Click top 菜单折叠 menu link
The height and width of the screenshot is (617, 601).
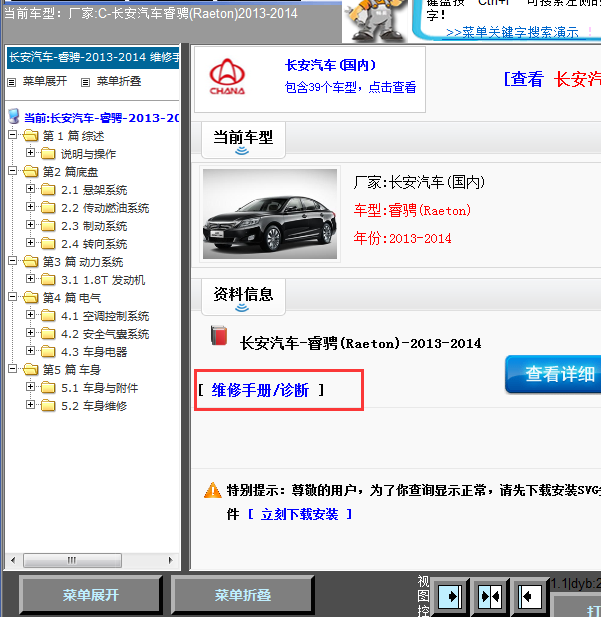click(x=119, y=81)
